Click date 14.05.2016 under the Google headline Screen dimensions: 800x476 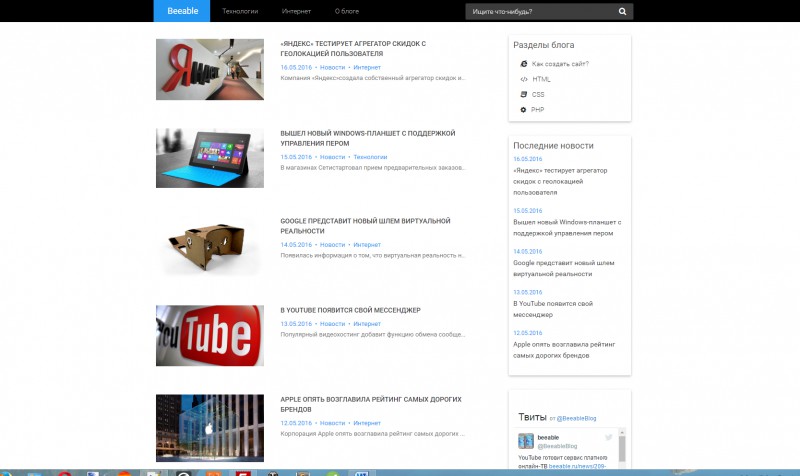click(x=296, y=245)
